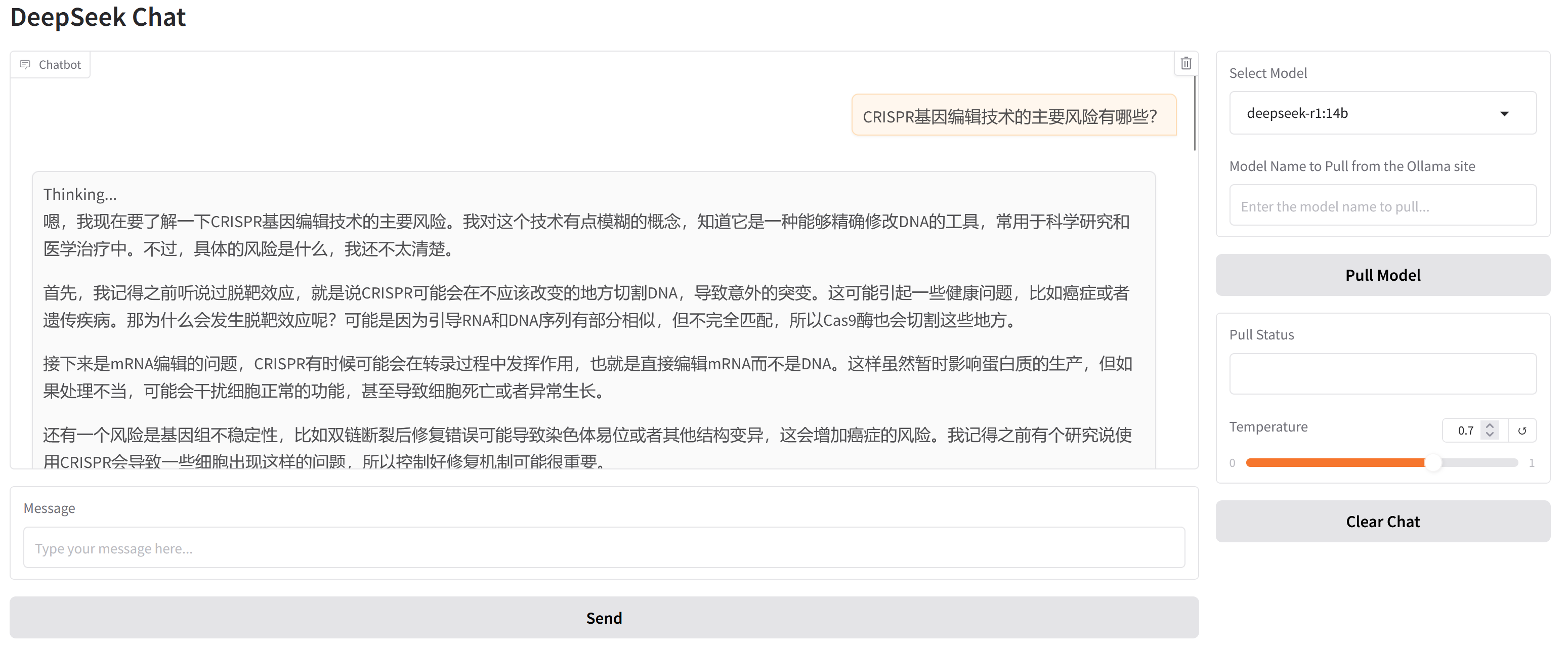The height and width of the screenshot is (646, 1568).
Task: Click the paragraph starting with '嗯，我现在要了解'
Action: pyautogui.click(x=587, y=235)
